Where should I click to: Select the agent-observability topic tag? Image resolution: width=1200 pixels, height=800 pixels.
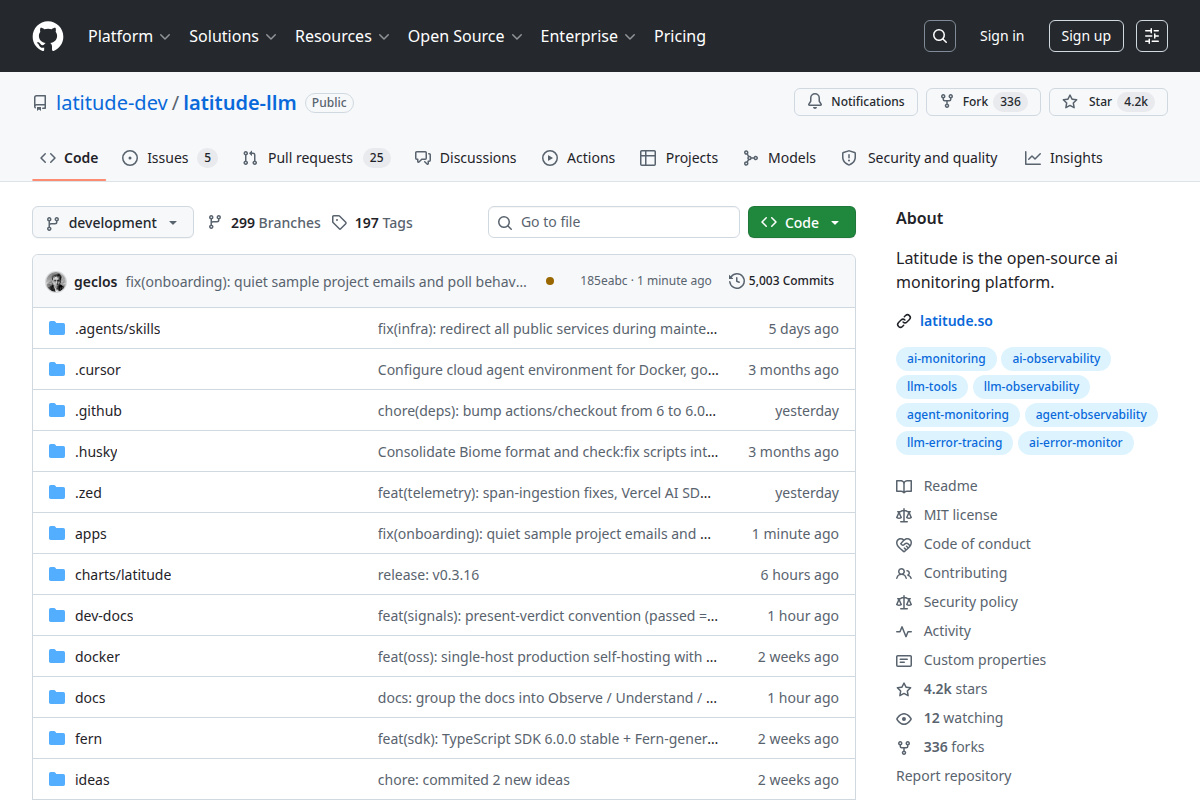click(1091, 415)
